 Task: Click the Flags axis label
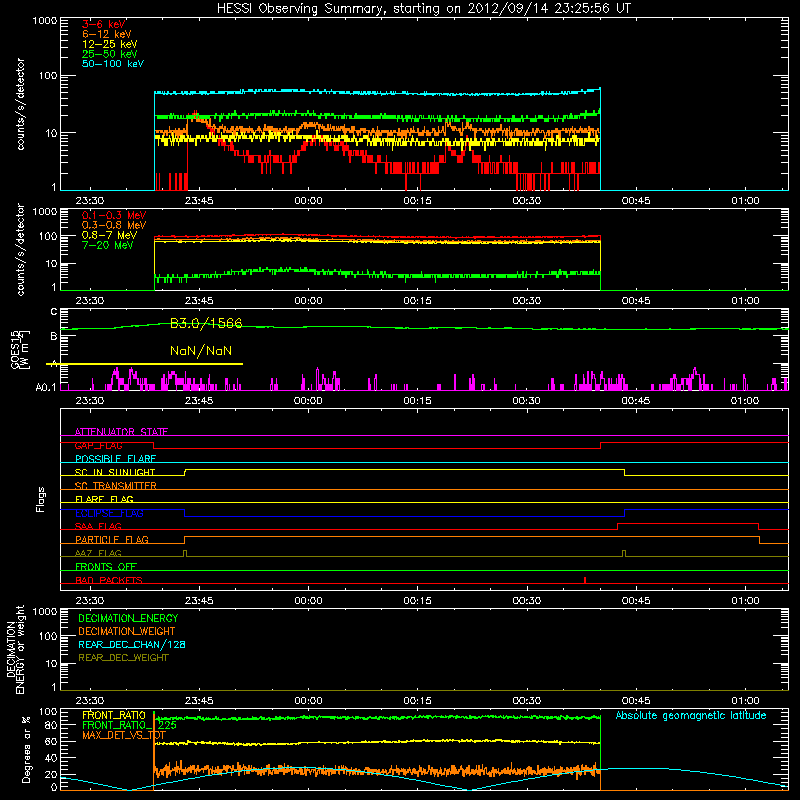(41, 499)
